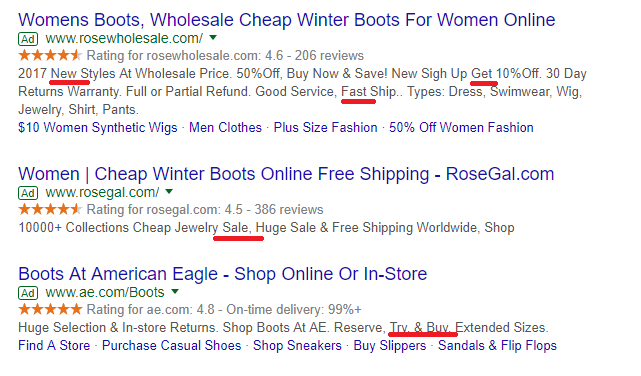The height and width of the screenshot is (376, 641).
Task: Open the Shop Sneakers sitelink
Action: pos(297,345)
